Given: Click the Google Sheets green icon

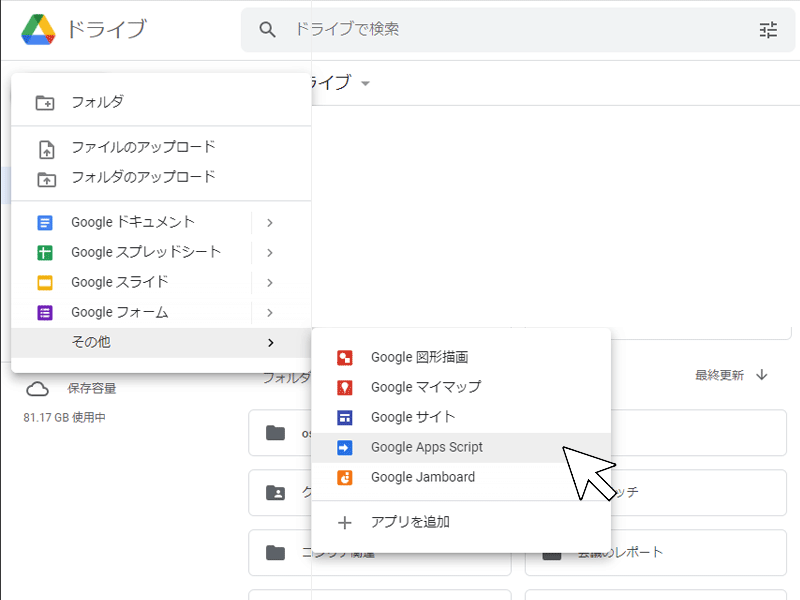Looking at the screenshot, I should (45, 253).
